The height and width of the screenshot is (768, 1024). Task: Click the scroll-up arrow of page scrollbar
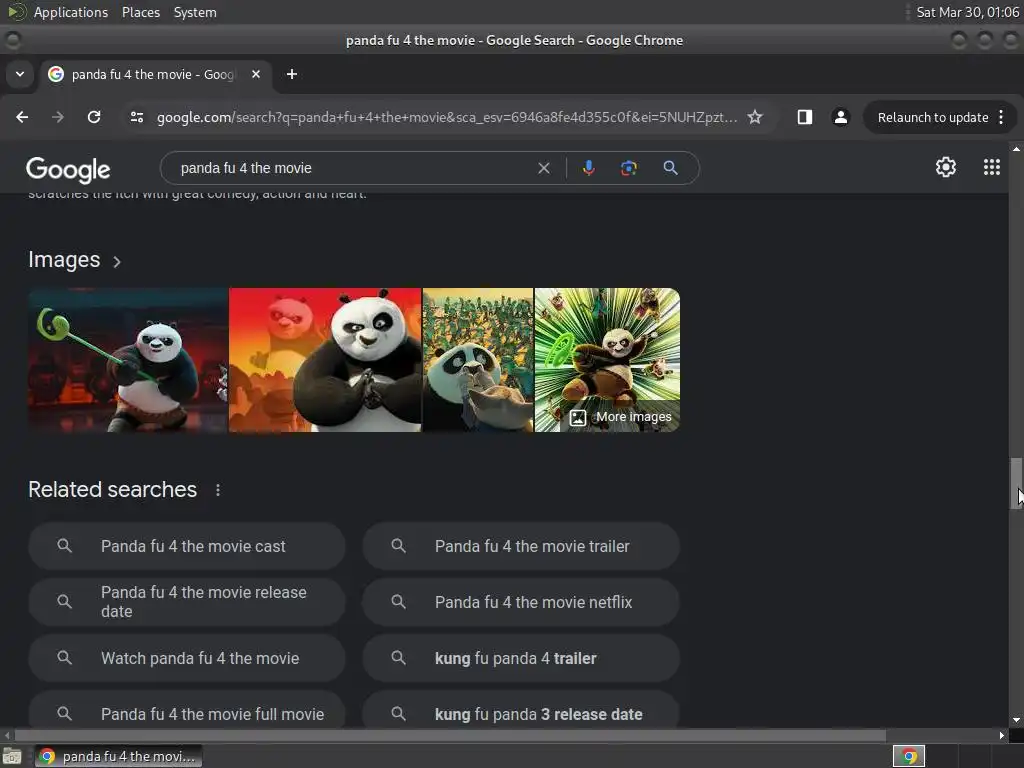point(1016,149)
